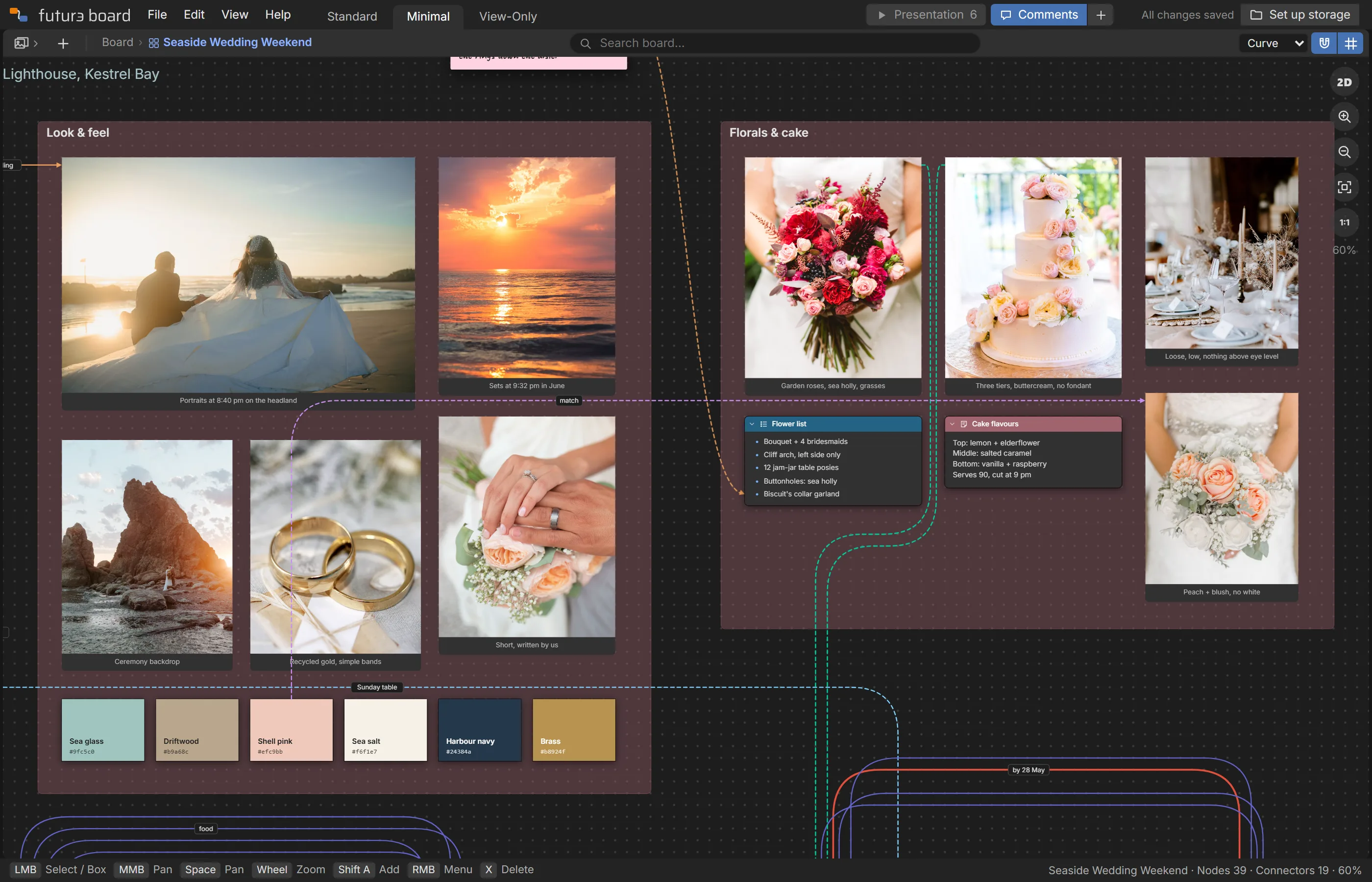Screen dimensions: 1372x882
Task: Click the Set up storage button
Action: [x=1300, y=15]
